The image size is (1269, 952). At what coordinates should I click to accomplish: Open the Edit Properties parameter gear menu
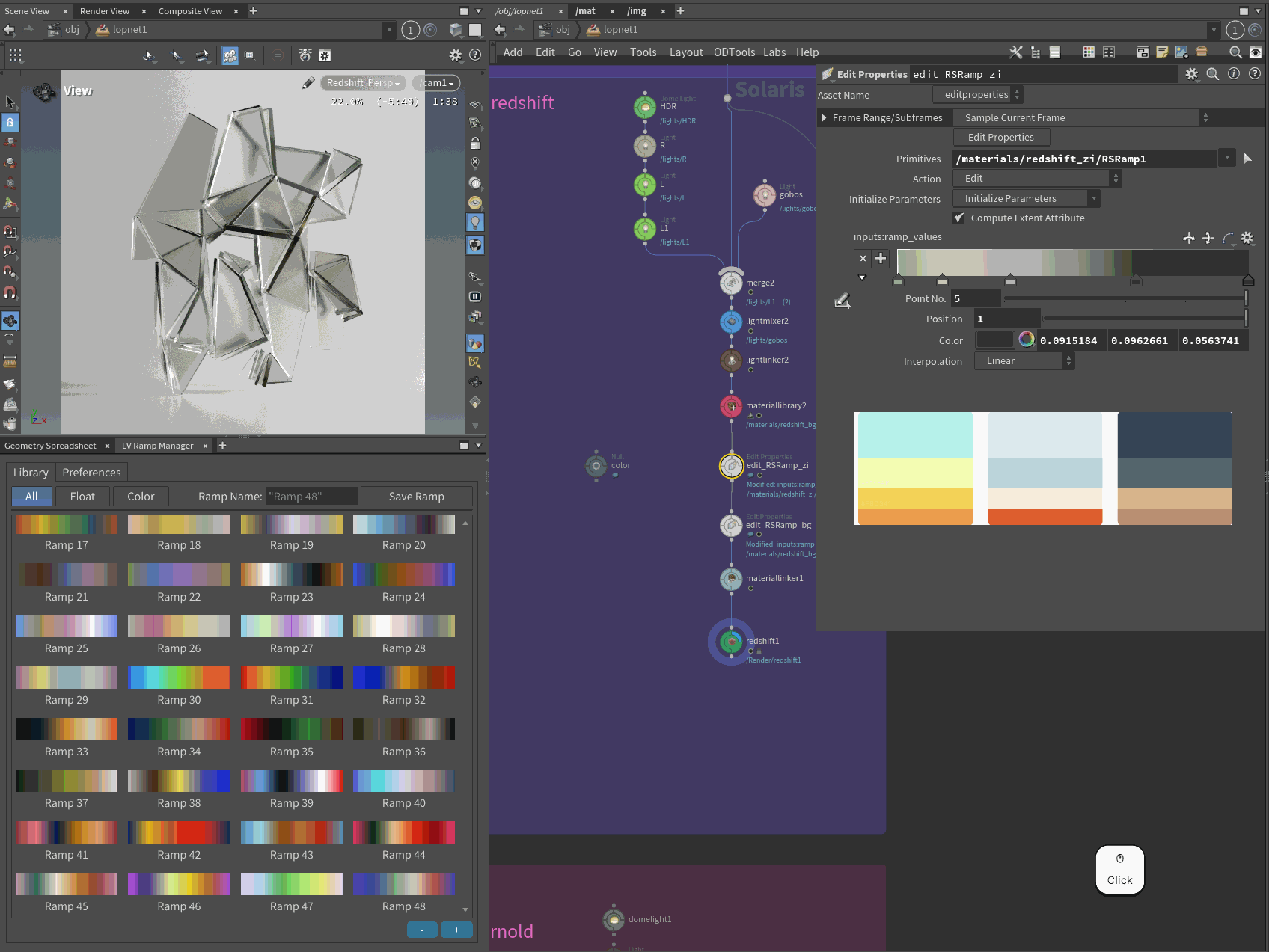coord(1192,74)
